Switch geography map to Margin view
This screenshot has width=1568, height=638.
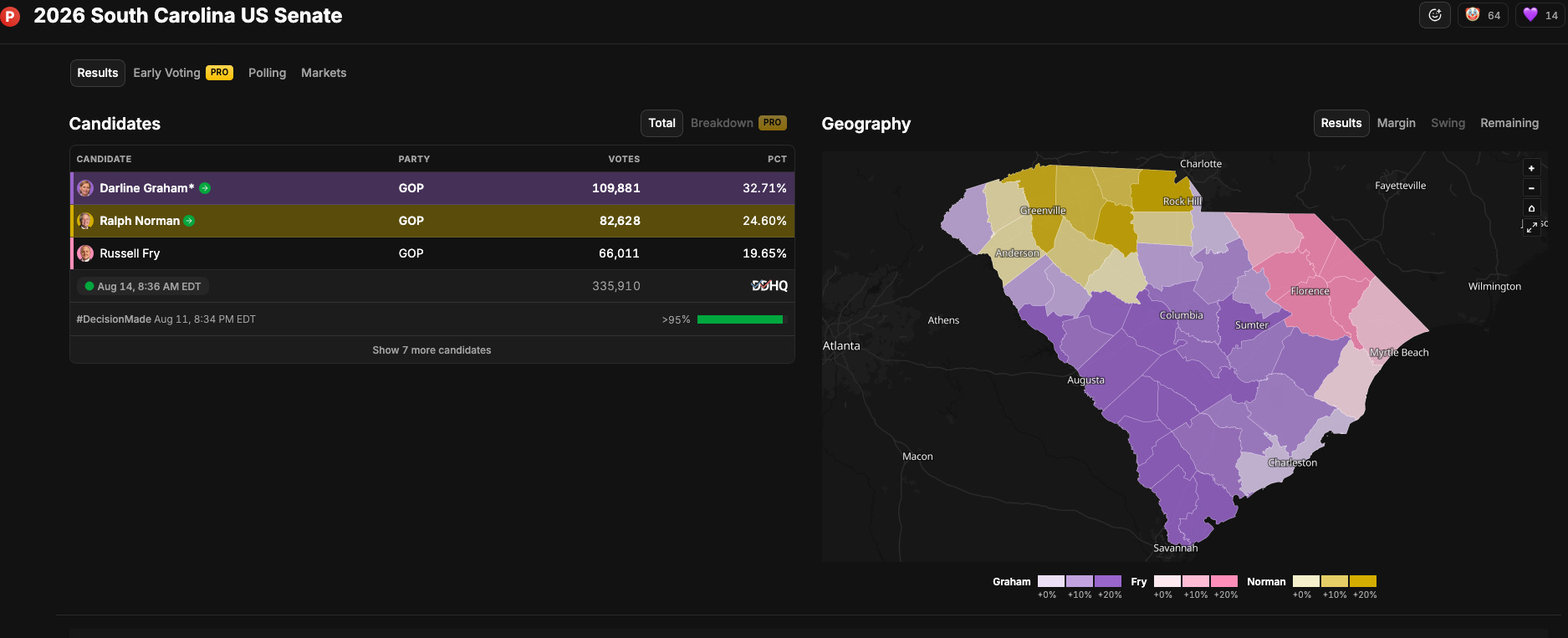(1396, 123)
